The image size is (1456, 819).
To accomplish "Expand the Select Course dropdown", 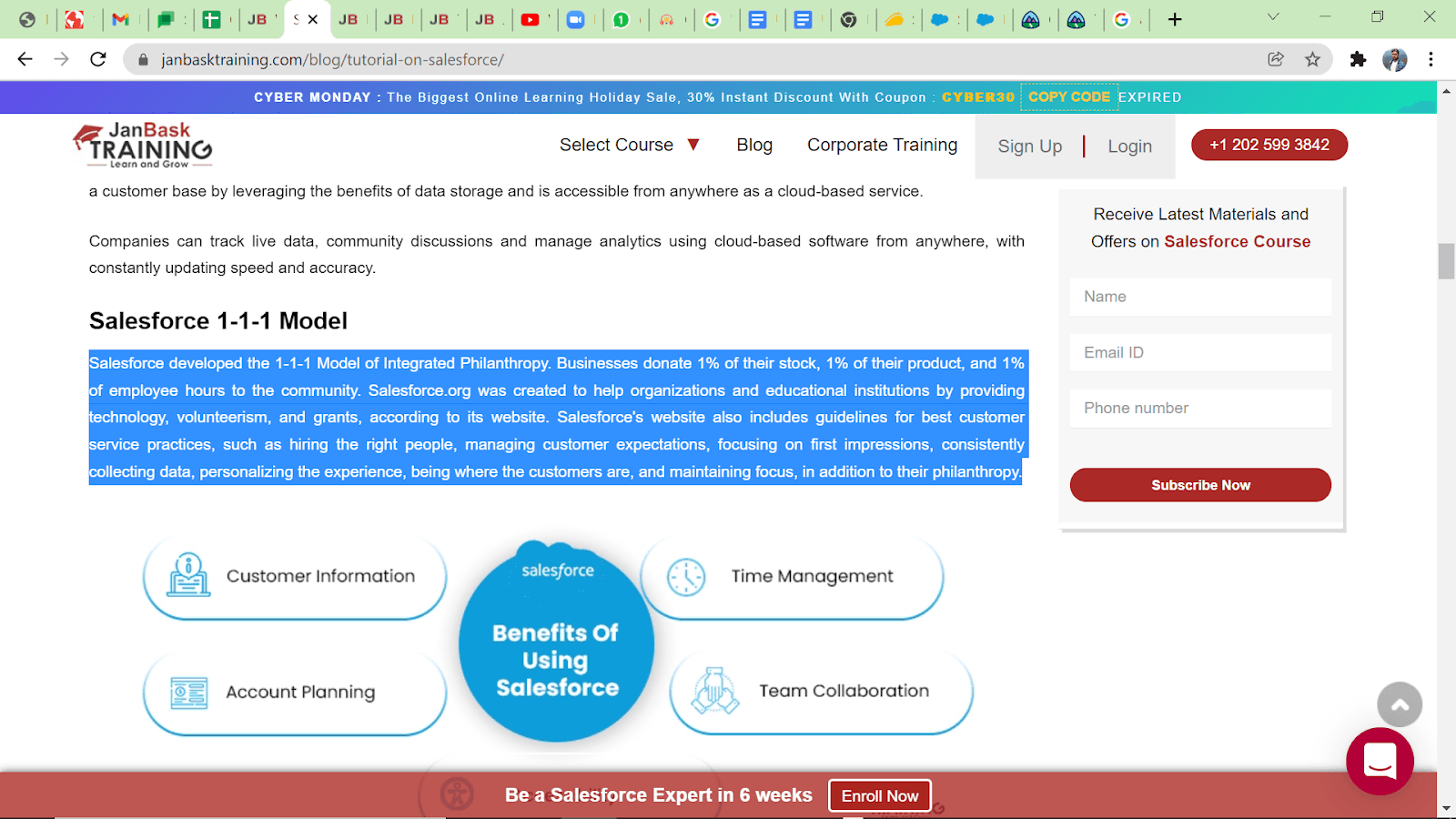I will 629,145.
